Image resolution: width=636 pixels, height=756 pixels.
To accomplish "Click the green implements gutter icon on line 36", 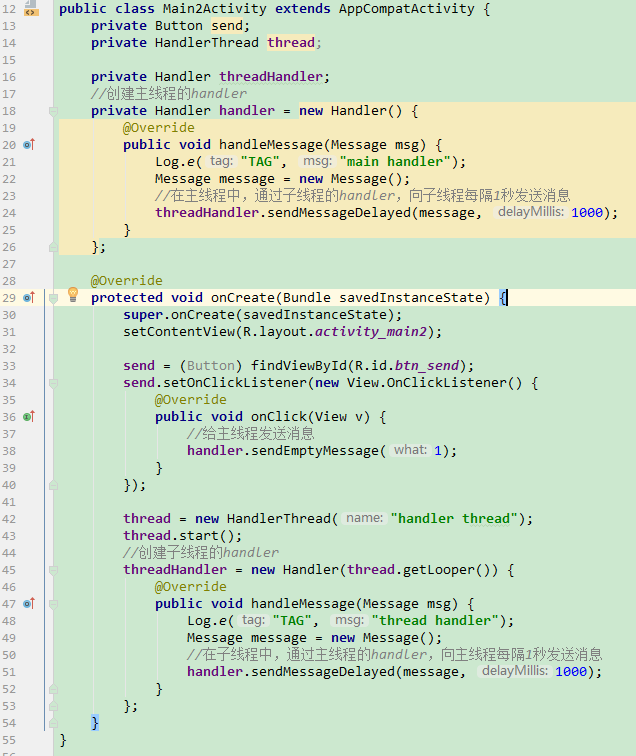I will [x=29, y=417].
